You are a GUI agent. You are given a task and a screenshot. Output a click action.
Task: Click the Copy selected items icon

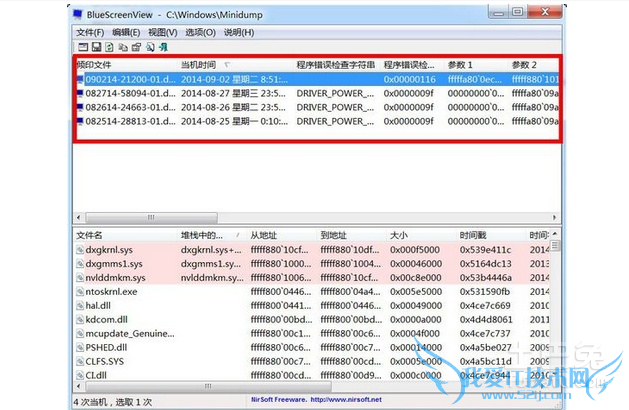[x=123, y=47]
